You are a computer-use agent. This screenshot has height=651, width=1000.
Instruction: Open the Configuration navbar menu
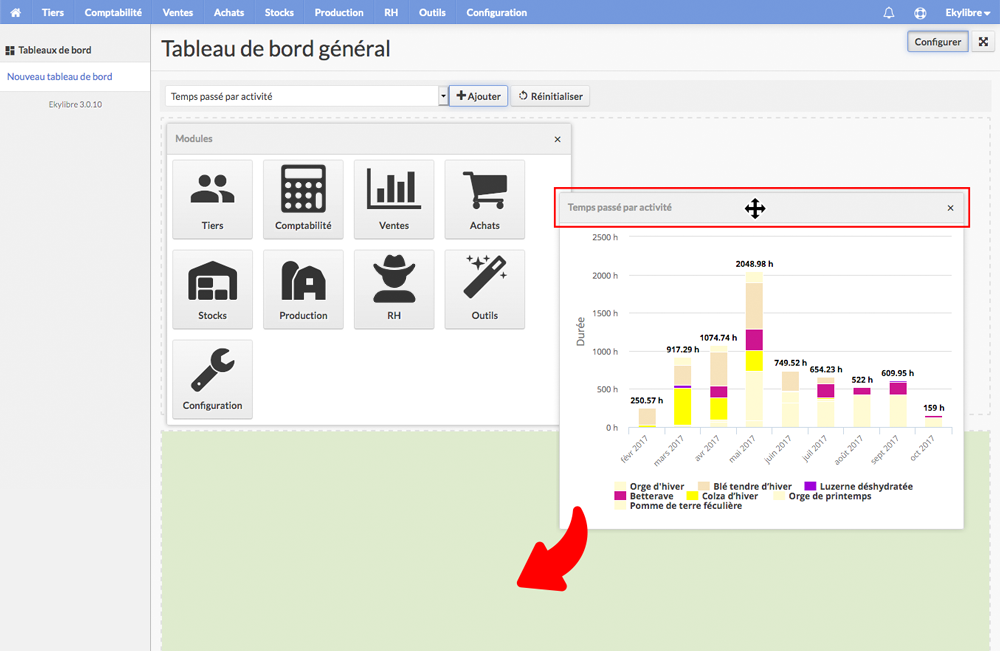(x=496, y=12)
